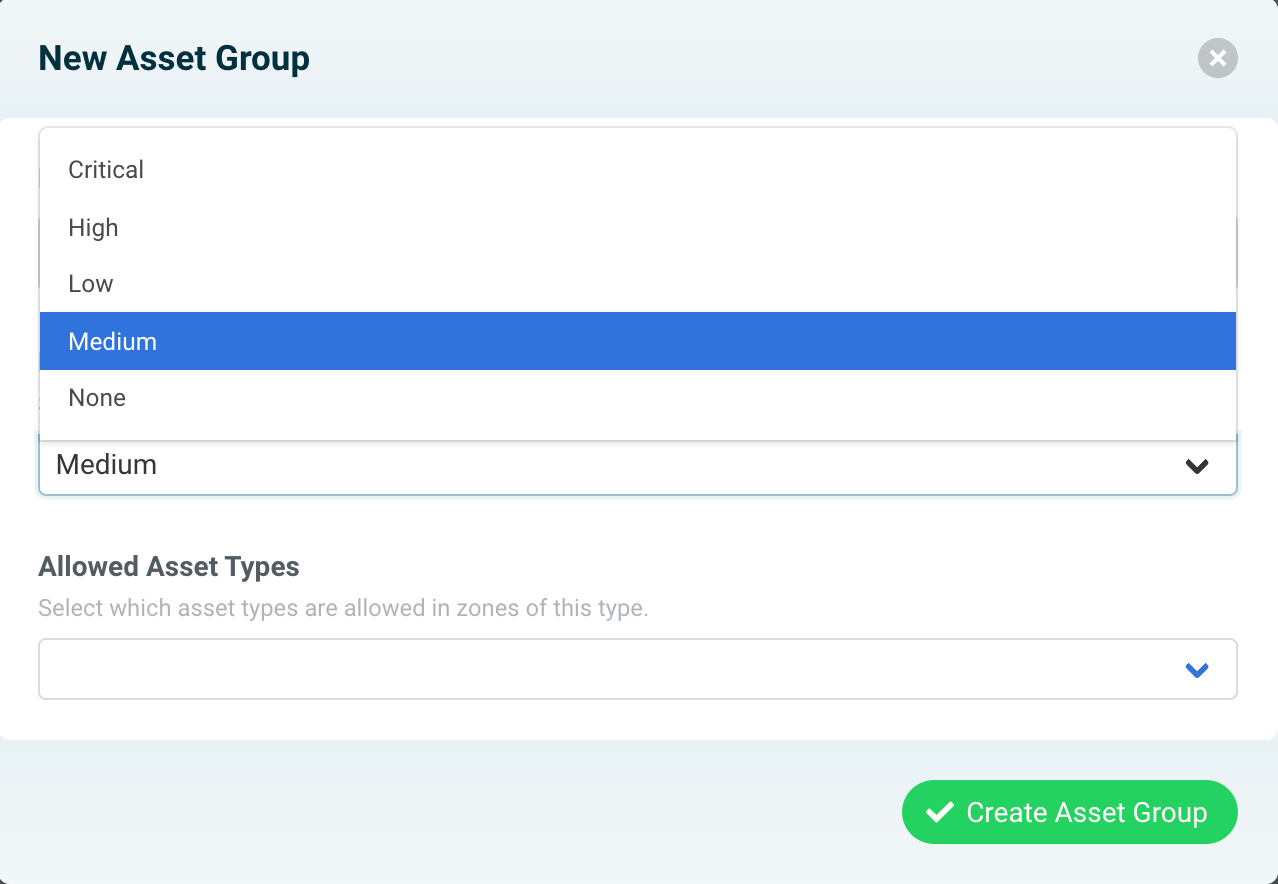
Task: Click the New Asset Group title
Action: coord(173,58)
